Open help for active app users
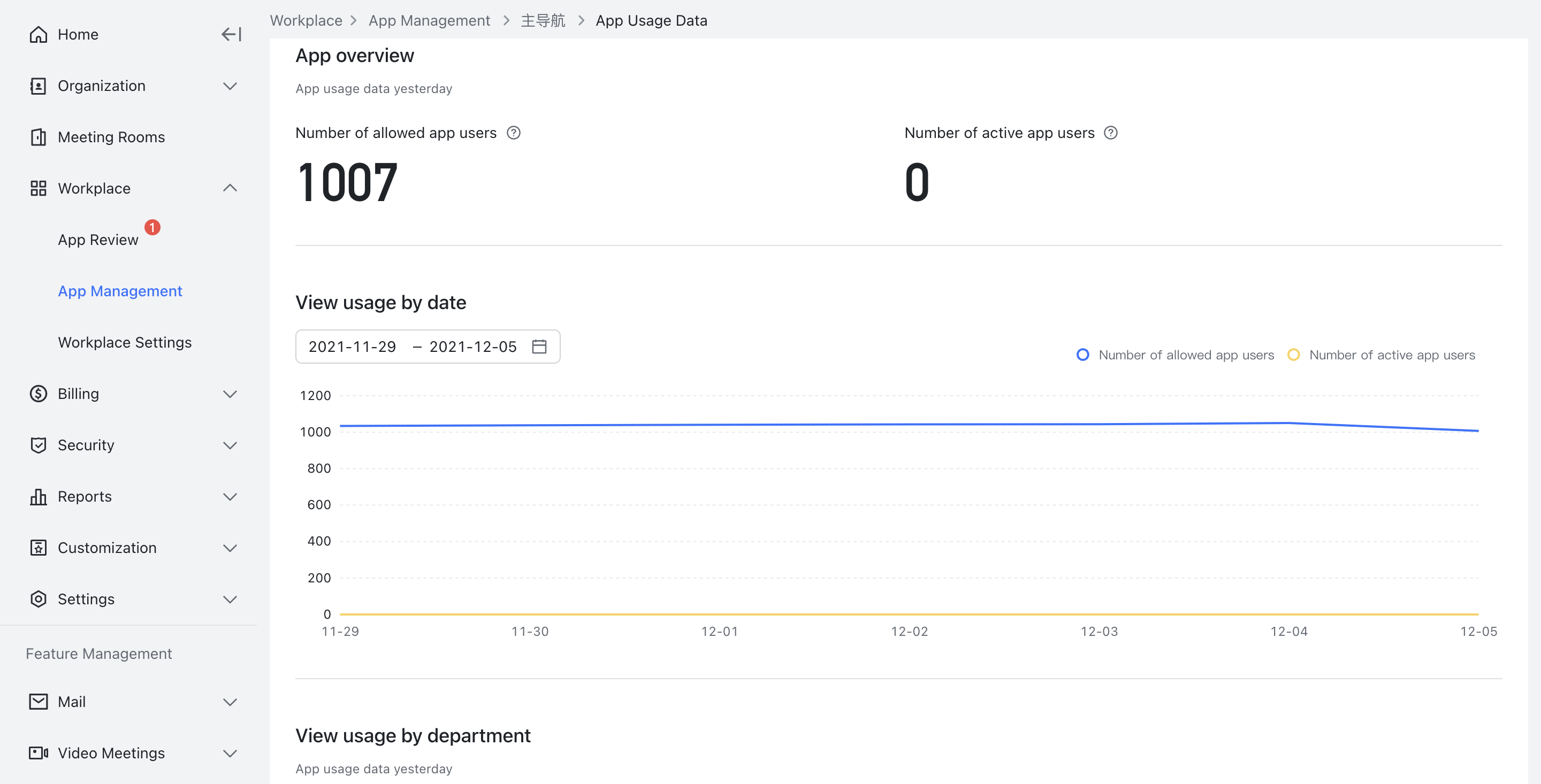Screen dimensions: 1541x784 (x=1110, y=133)
